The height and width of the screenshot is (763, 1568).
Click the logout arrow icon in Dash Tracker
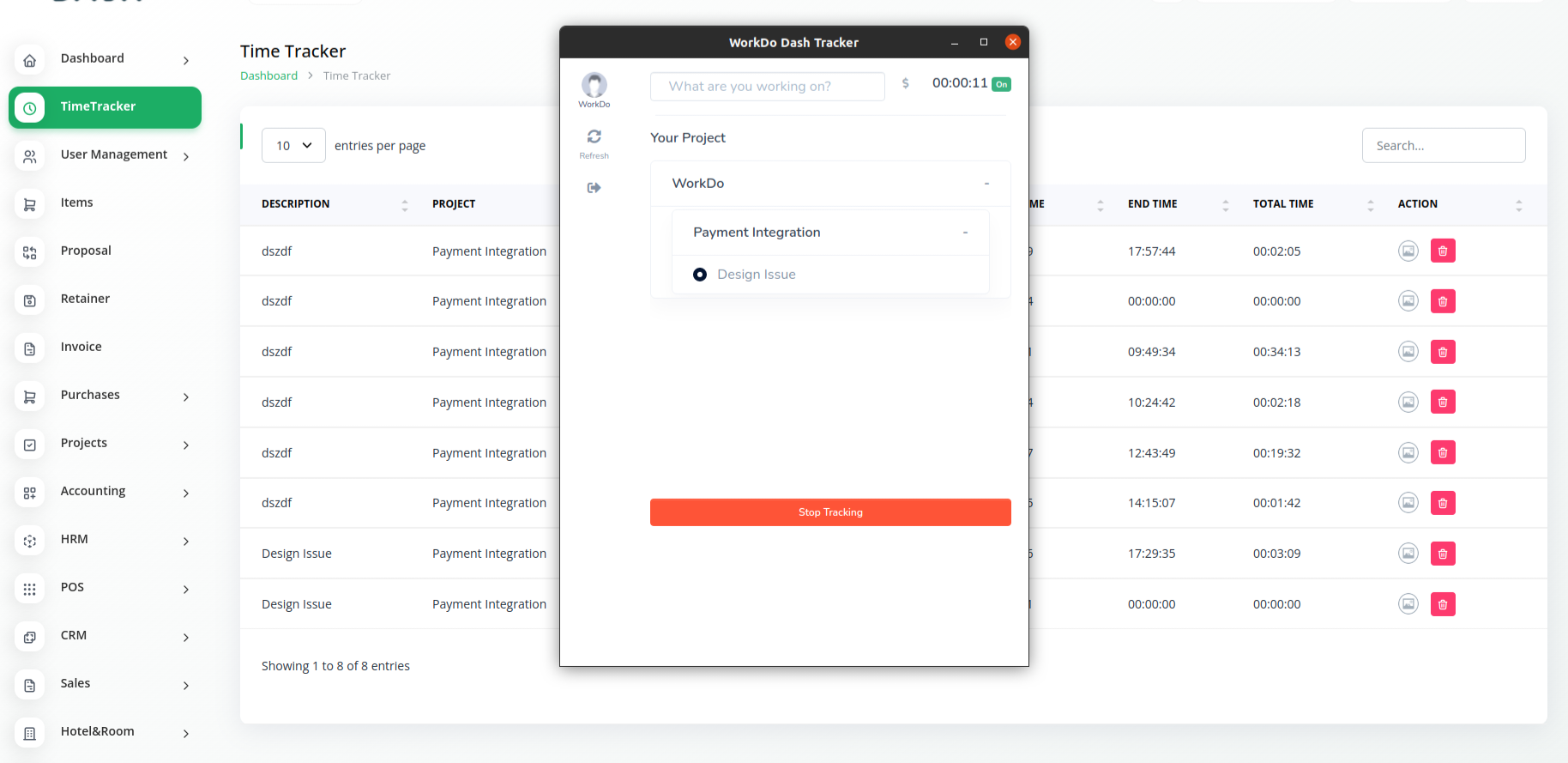(x=594, y=187)
